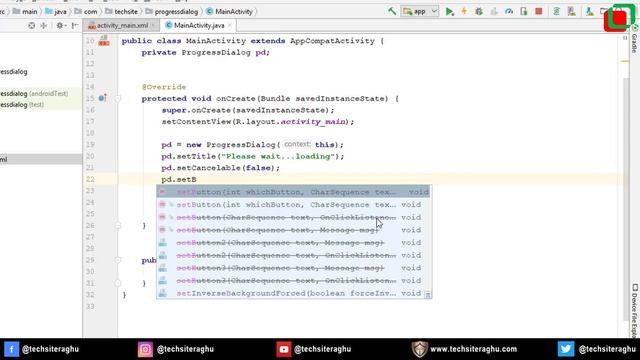Click the private ProgressDialog pd declaration
The image size is (640, 360).
[x=205, y=52]
